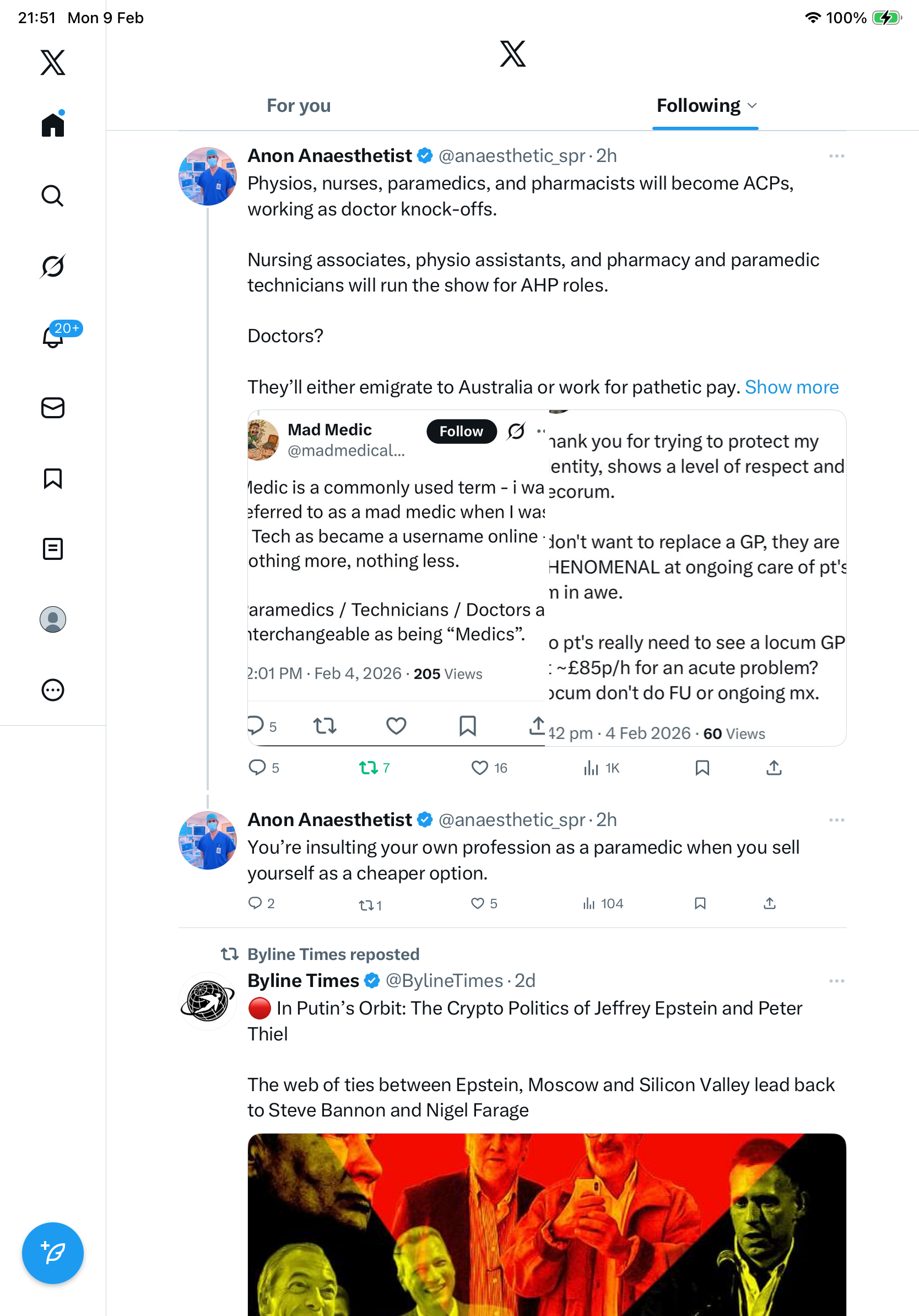The height and width of the screenshot is (1316, 919).
Task: Follow Mad Medic in embedded screenshot
Action: tap(461, 431)
